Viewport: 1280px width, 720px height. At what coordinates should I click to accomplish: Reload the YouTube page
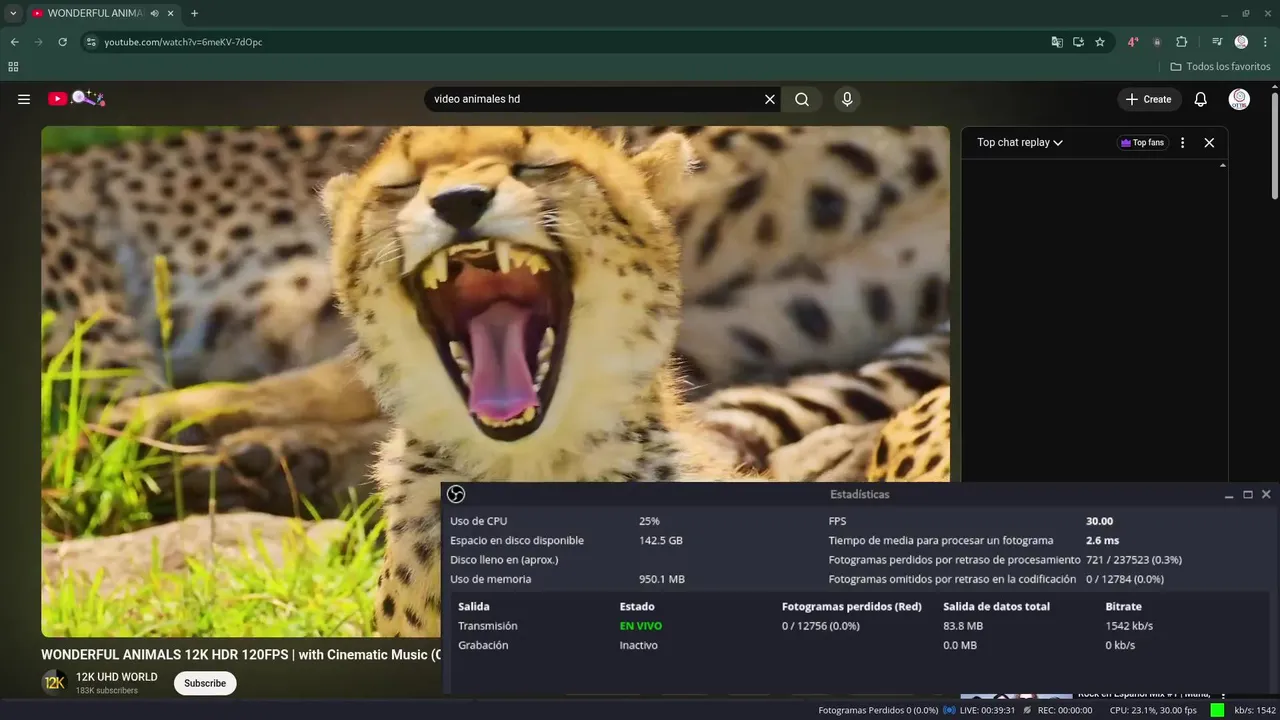pos(62,42)
